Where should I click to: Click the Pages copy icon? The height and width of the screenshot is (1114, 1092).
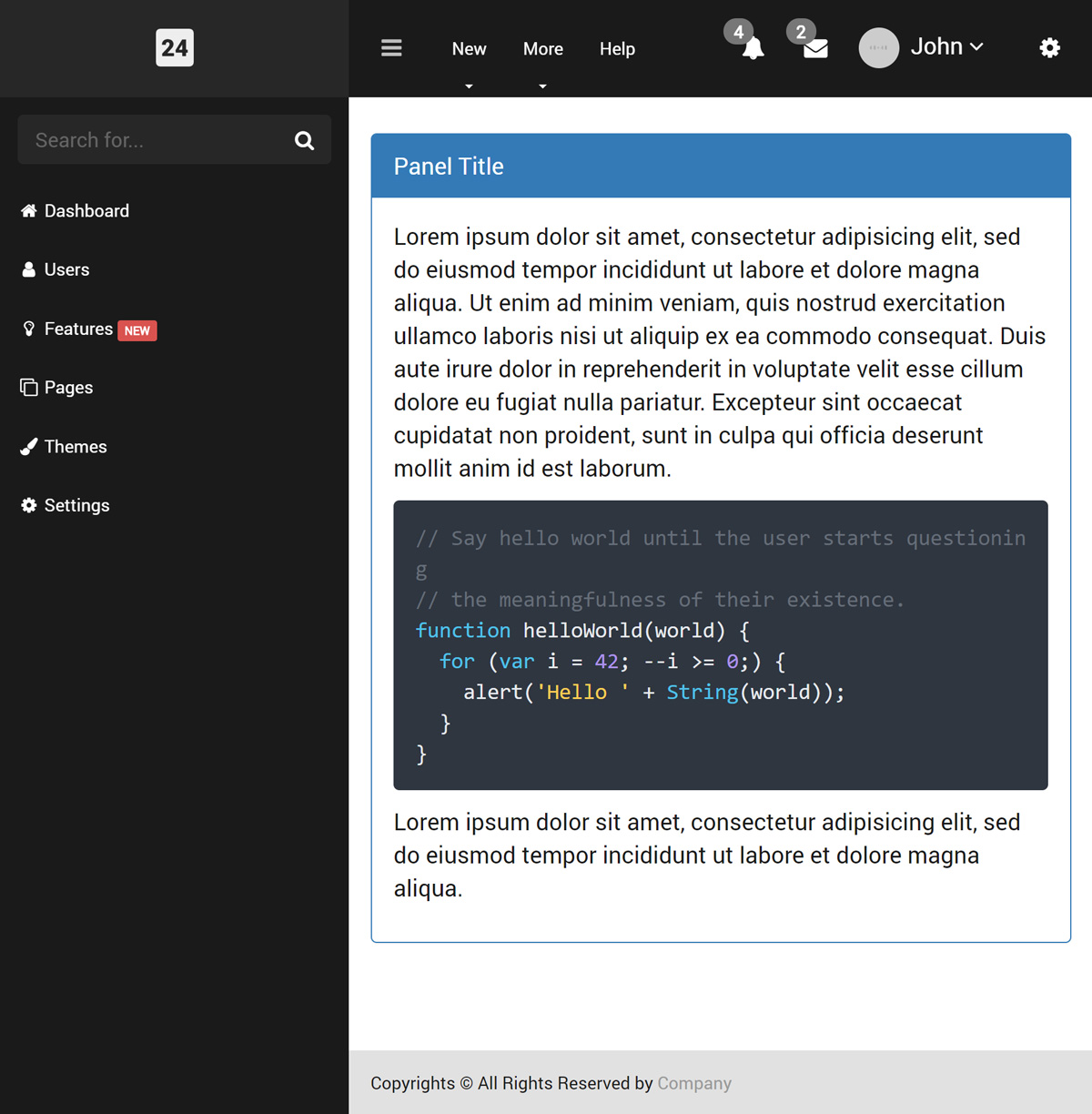(29, 388)
